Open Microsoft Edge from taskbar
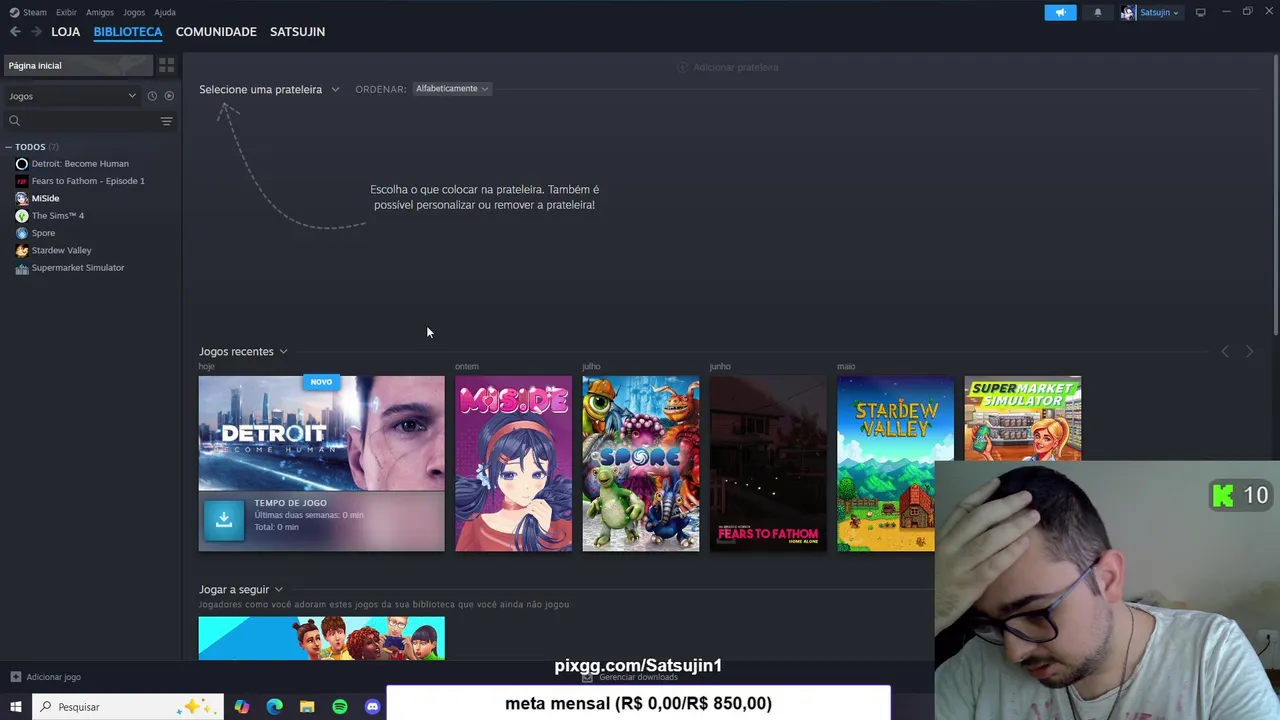The image size is (1280, 720). click(274, 707)
